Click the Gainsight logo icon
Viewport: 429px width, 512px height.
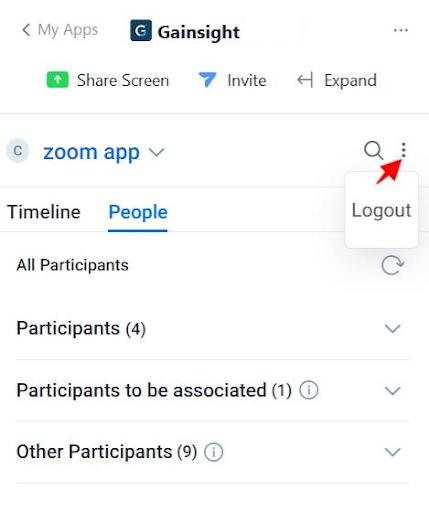tap(141, 30)
